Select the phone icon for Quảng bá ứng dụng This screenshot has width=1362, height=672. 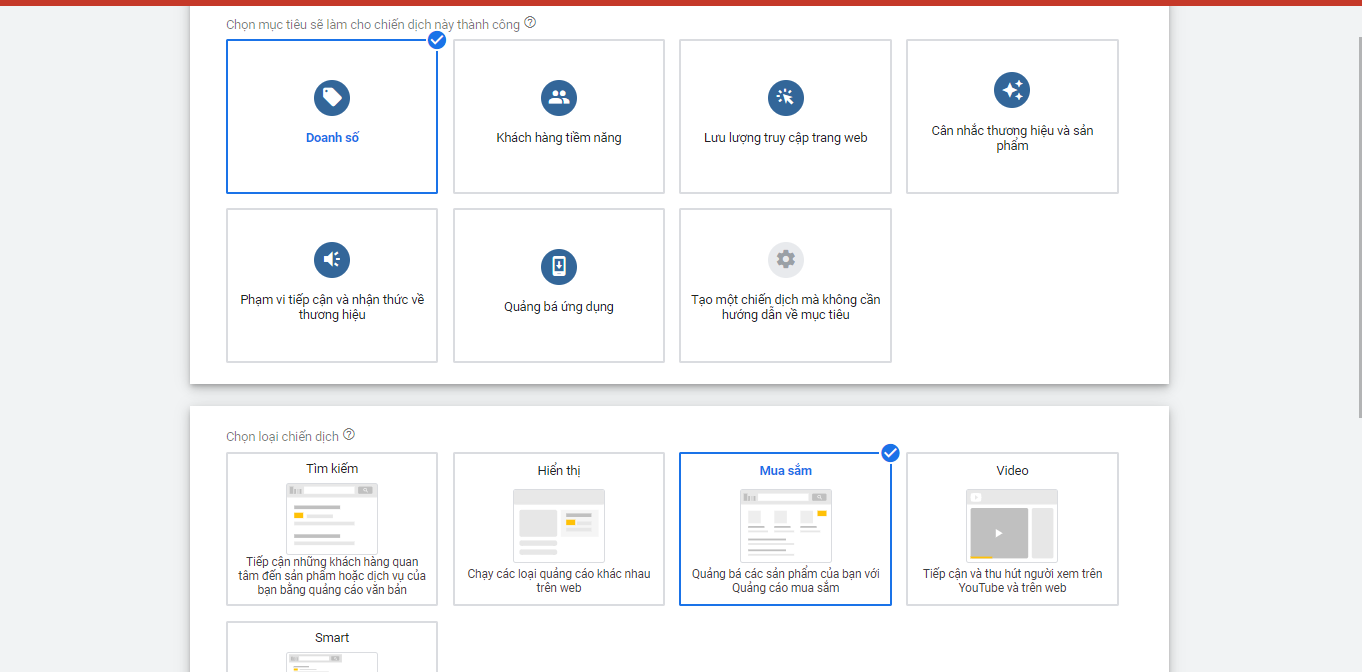click(558, 266)
